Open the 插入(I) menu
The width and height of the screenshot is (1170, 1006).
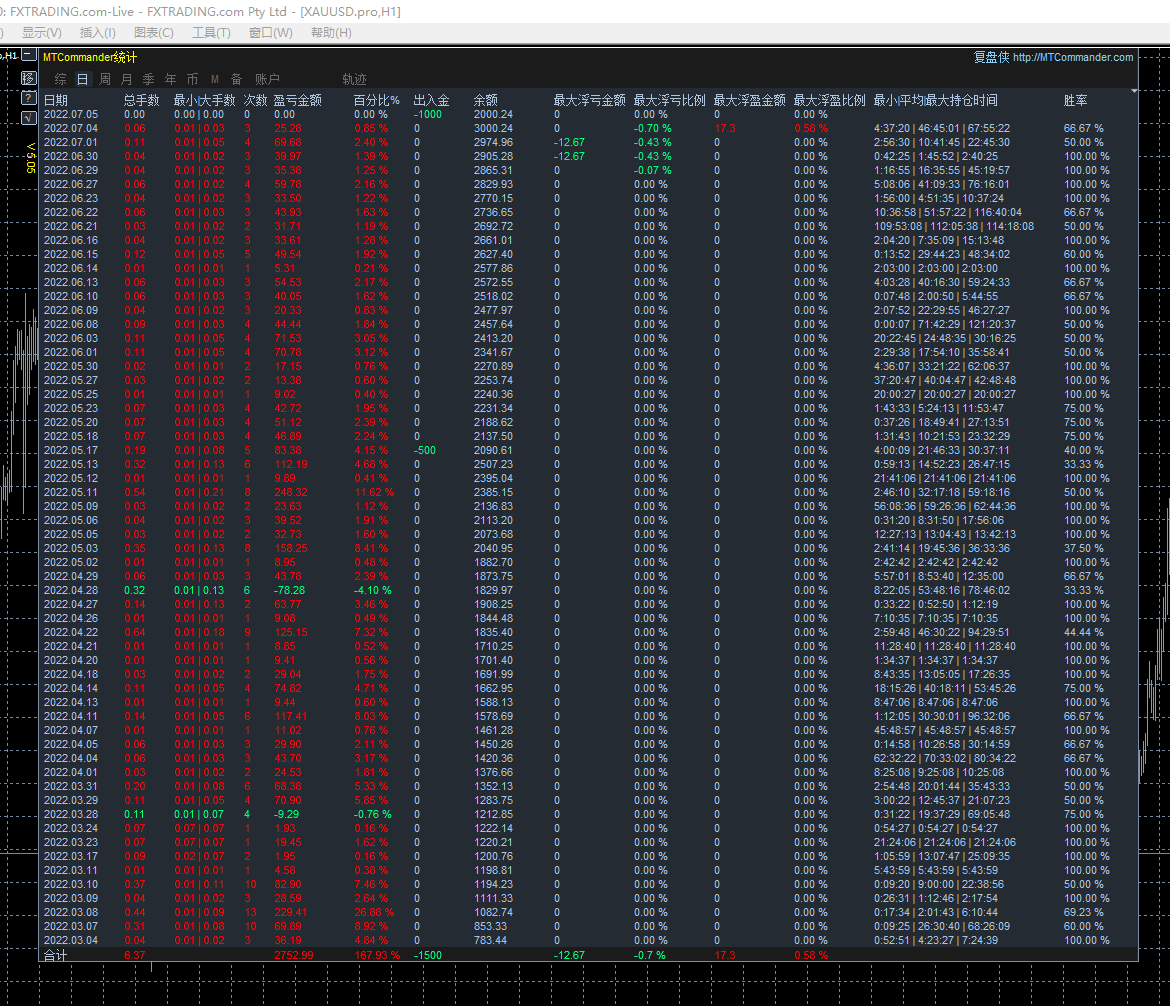coord(98,33)
